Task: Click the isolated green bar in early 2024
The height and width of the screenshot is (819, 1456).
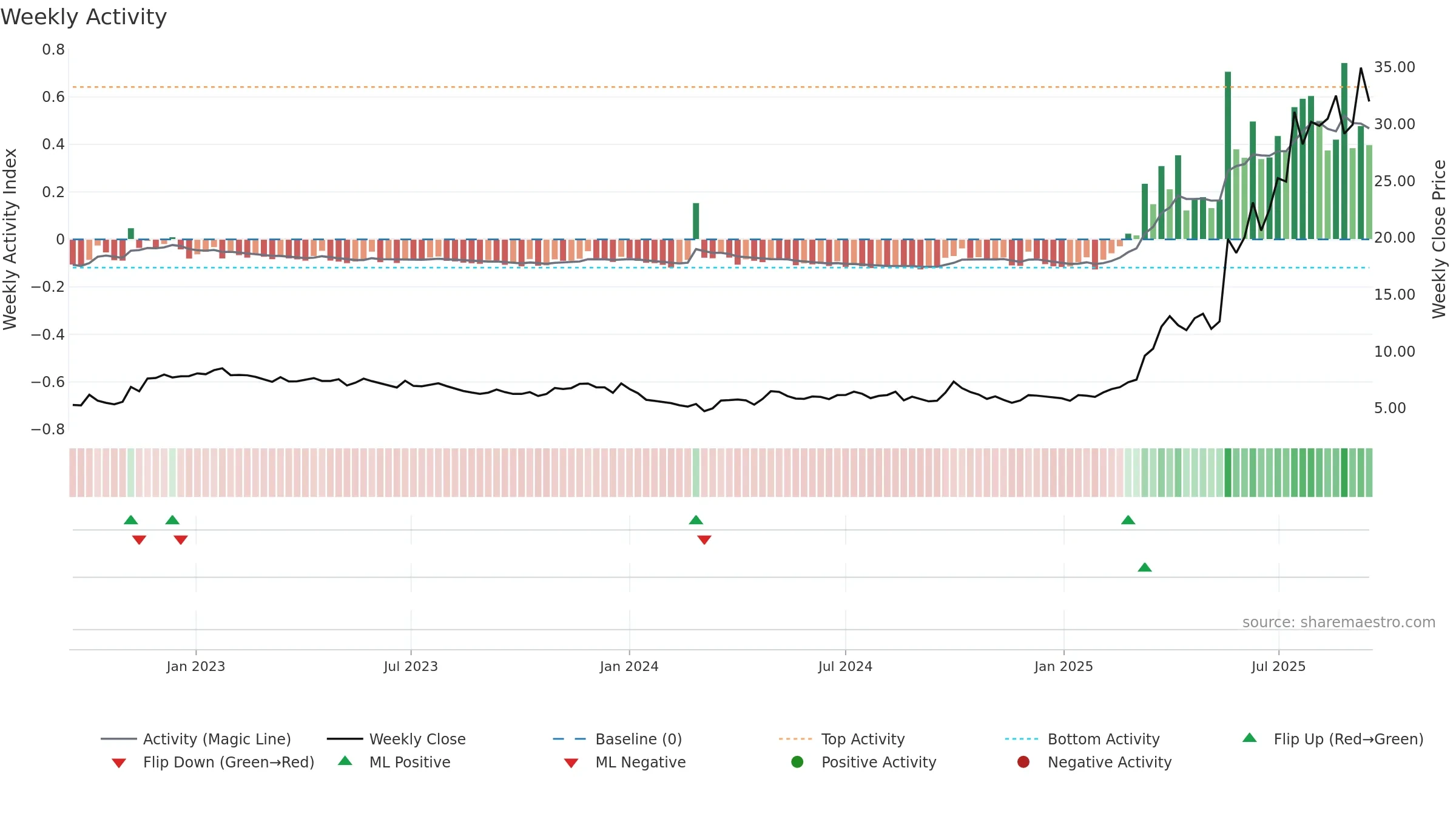Action: (x=696, y=221)
